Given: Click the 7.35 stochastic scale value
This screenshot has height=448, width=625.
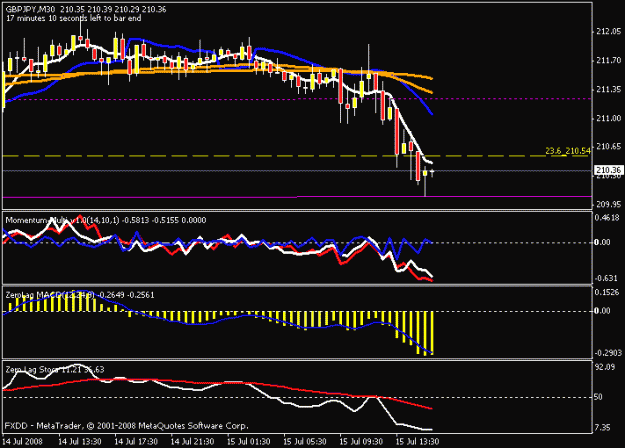Looking at the screenshot, I should 602,428.
